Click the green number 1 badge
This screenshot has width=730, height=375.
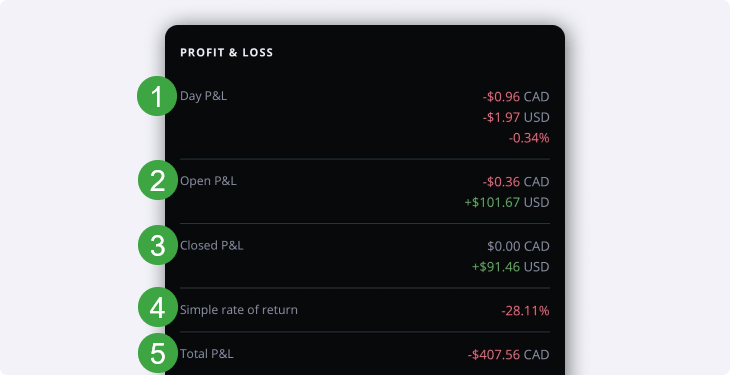click(x=157, y=96)
